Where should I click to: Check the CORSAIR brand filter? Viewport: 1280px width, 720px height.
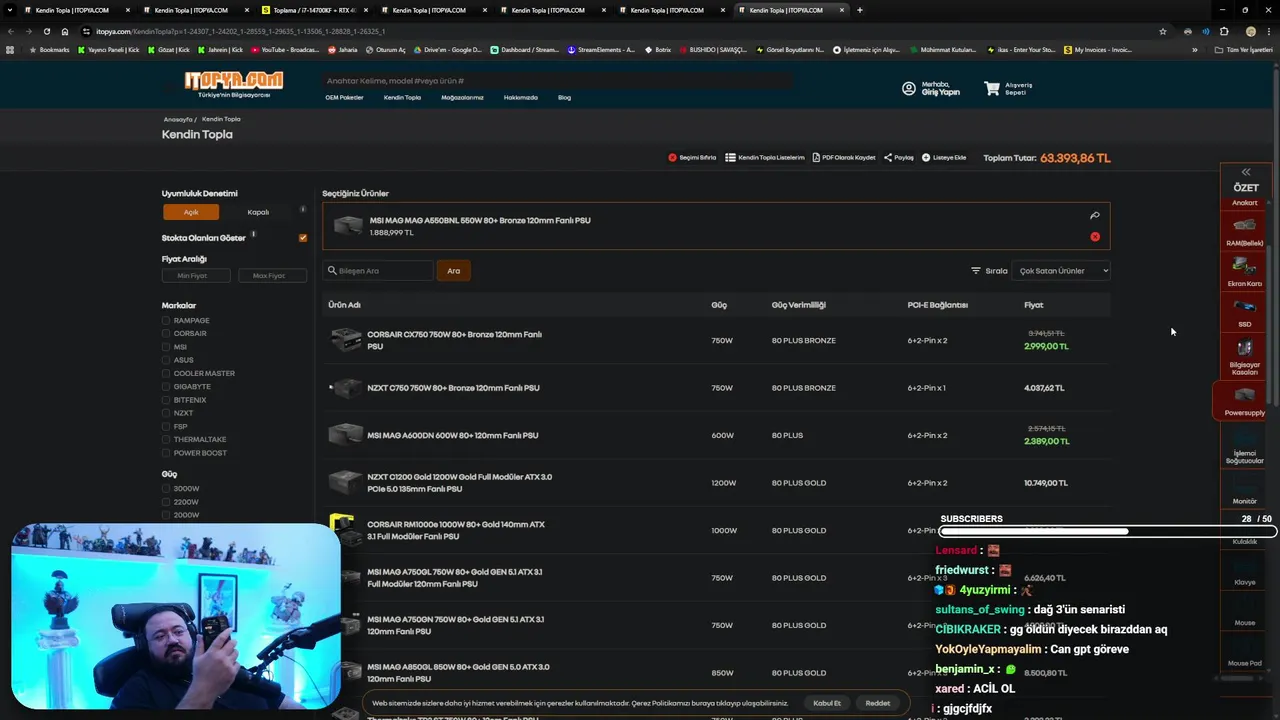pyautogui.click(x=166, y=333)
